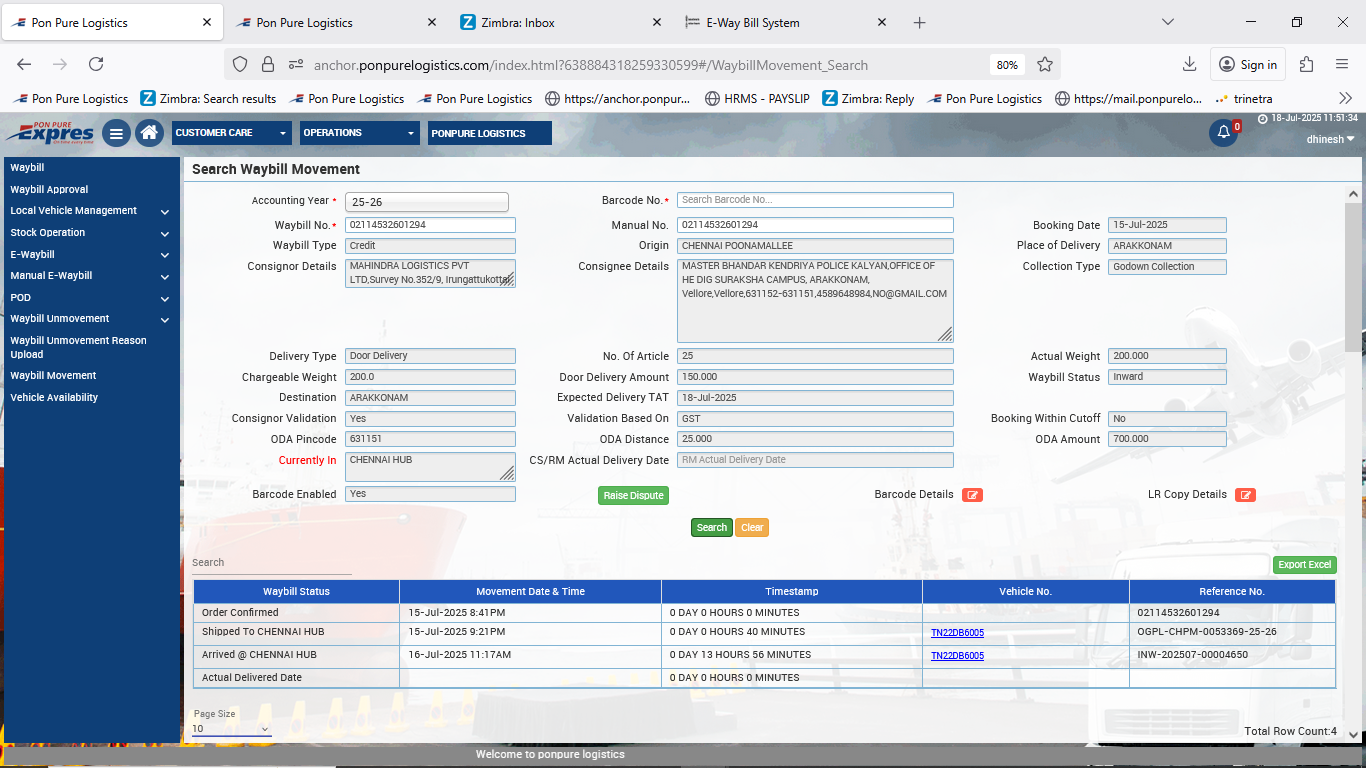
Task: Click the Barcode Details edit icon
Action: point(972,495)
